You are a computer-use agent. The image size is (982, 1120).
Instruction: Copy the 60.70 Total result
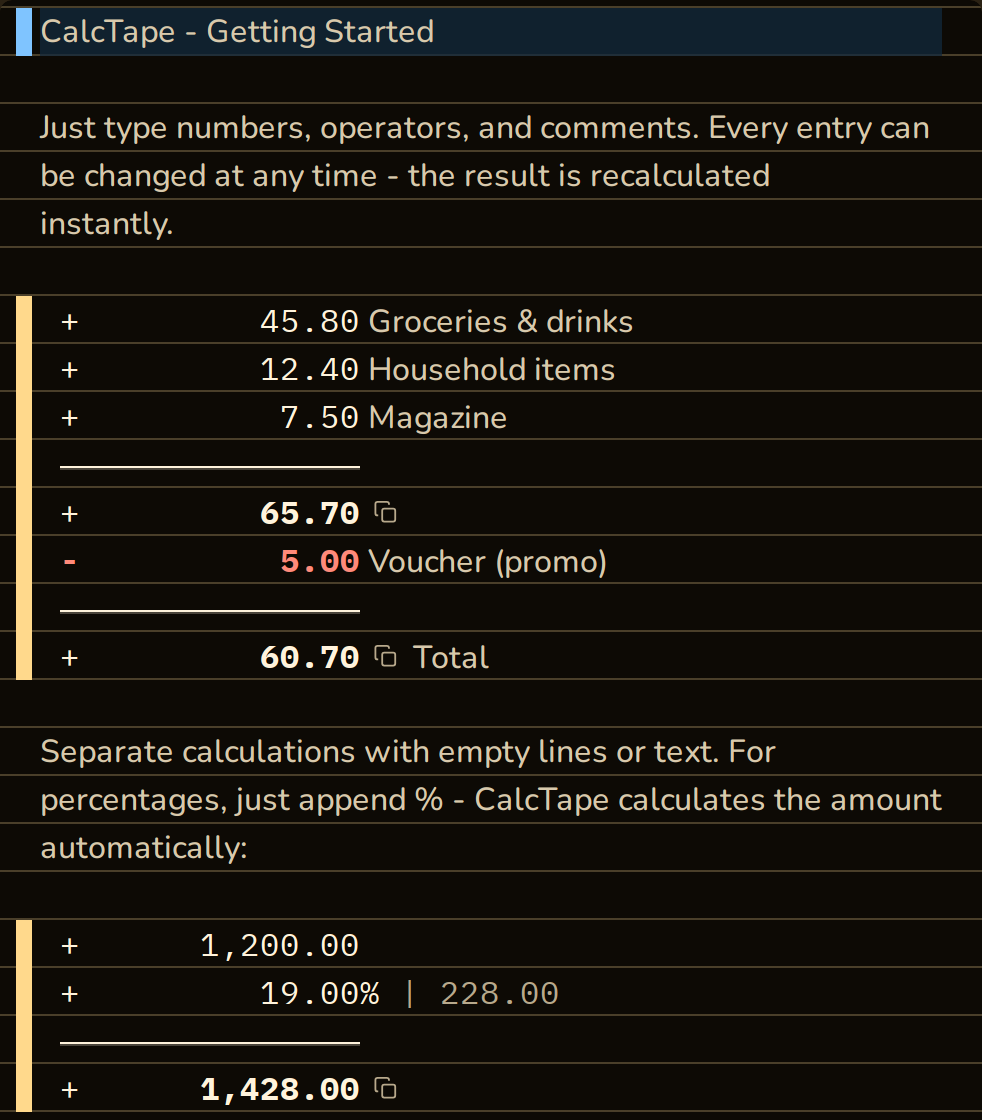(x=386, y=656)
